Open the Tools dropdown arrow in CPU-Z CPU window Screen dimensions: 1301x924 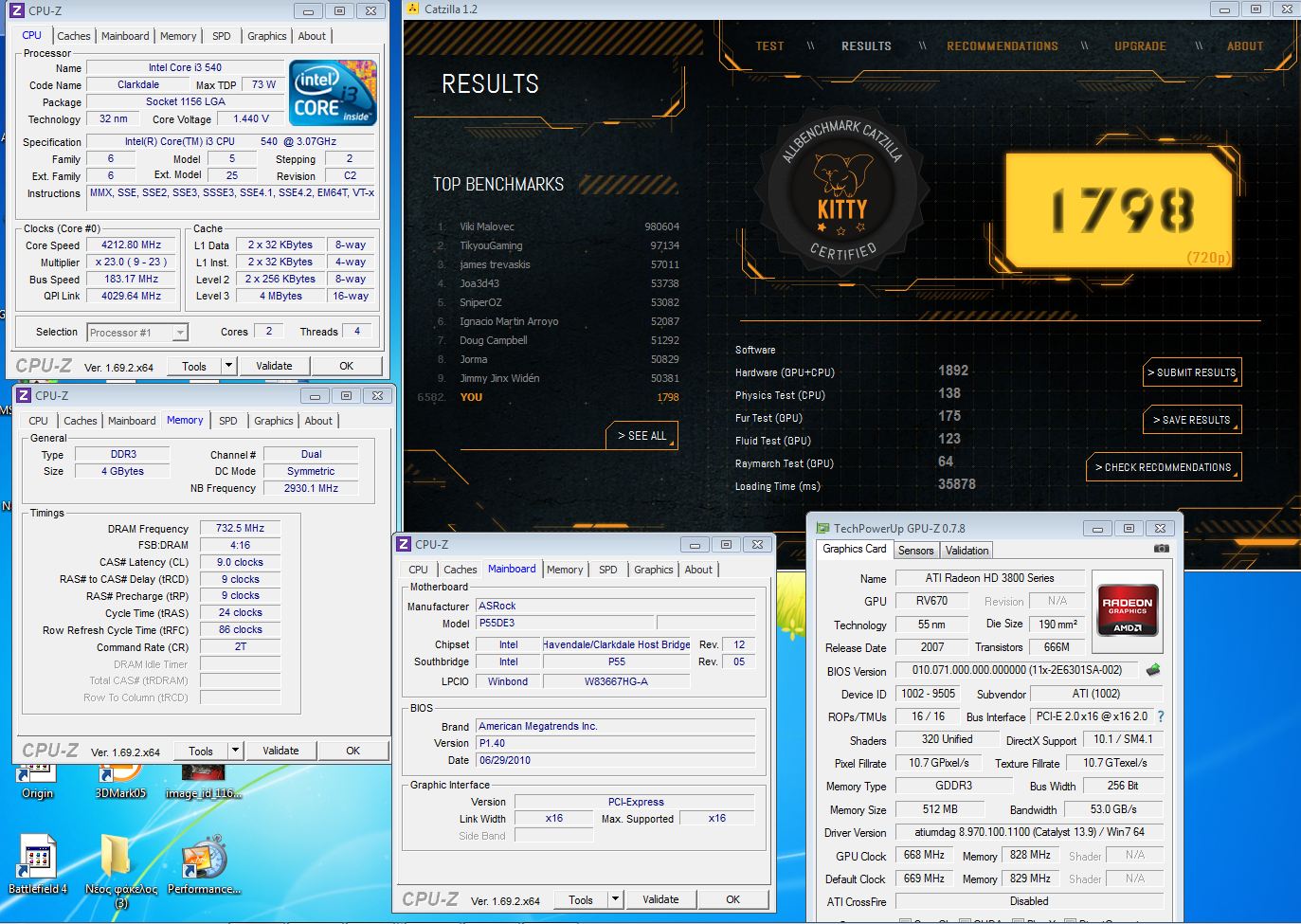point(228,366)
